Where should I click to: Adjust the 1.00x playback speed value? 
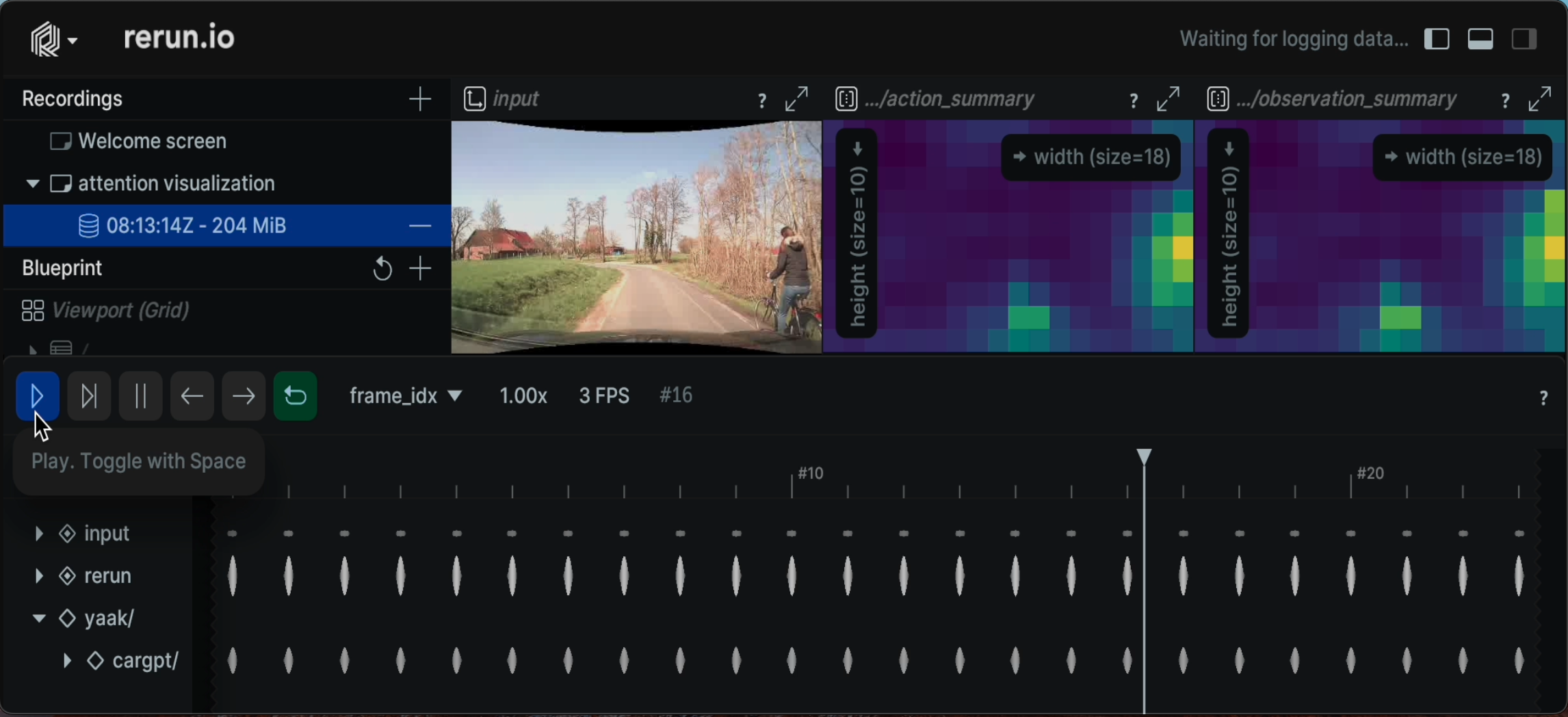[x=523, y=396]
